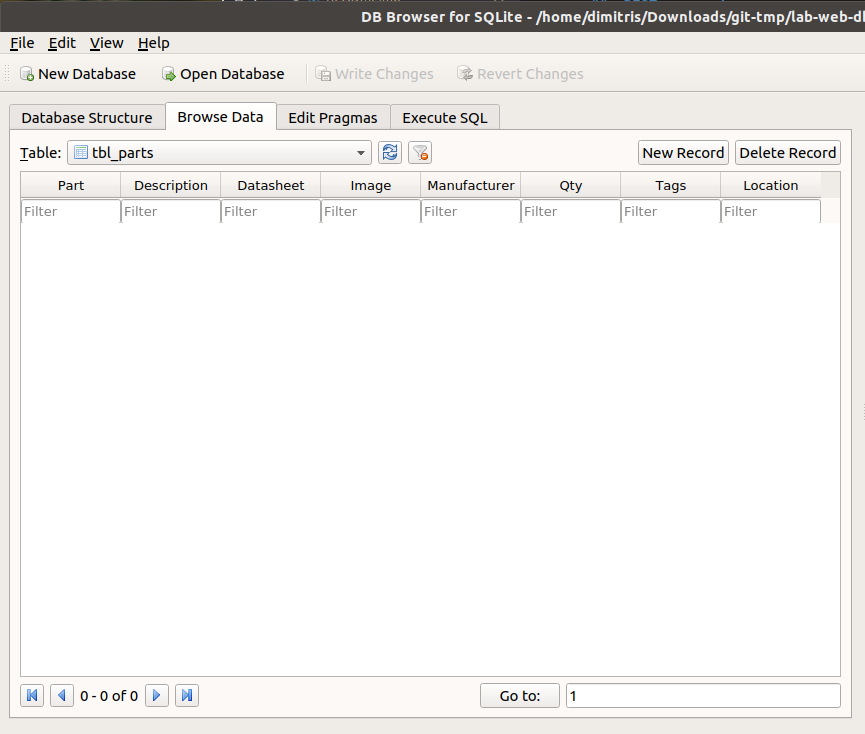
Task: Sort by the Manufacturer column header
Action: coord(470,185)
